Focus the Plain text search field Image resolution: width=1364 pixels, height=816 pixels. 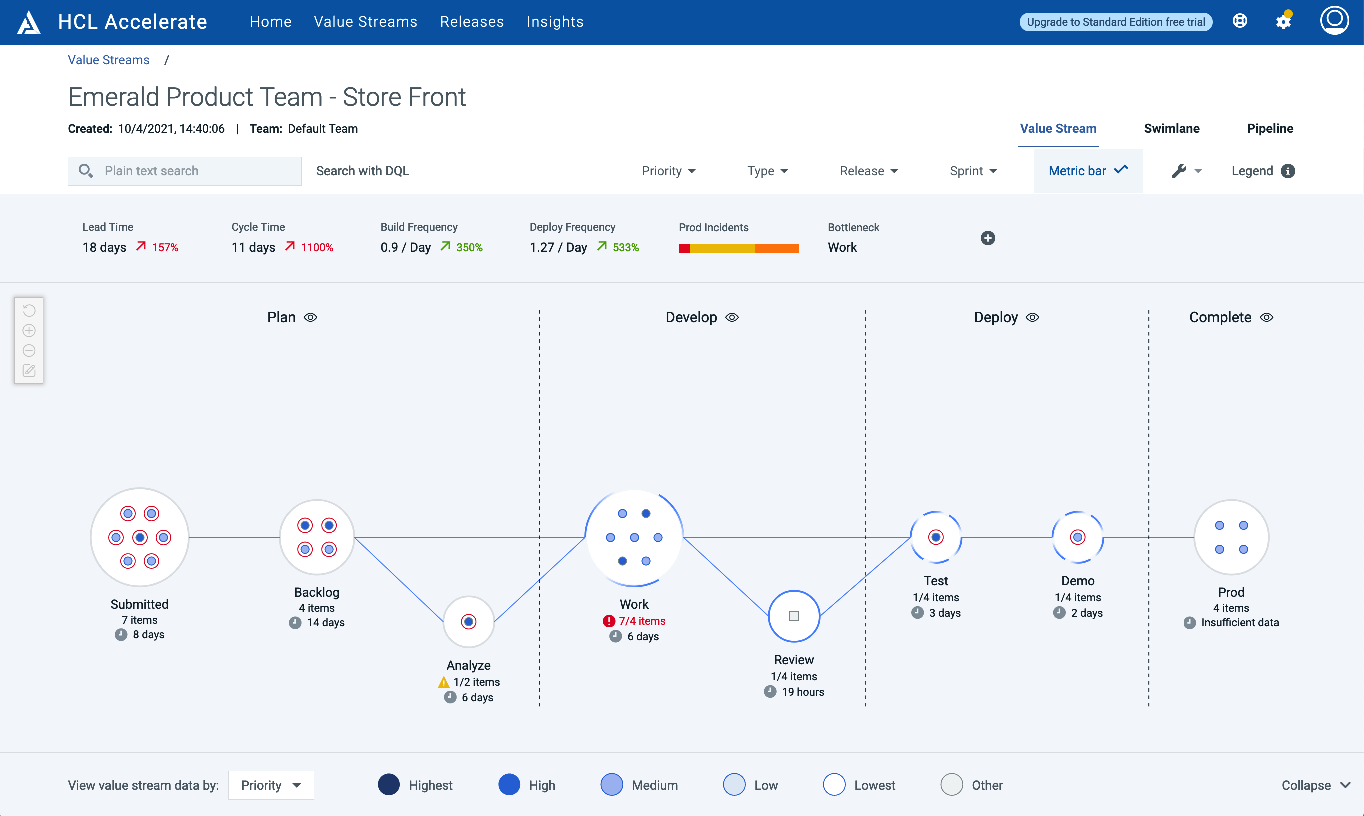185,171
